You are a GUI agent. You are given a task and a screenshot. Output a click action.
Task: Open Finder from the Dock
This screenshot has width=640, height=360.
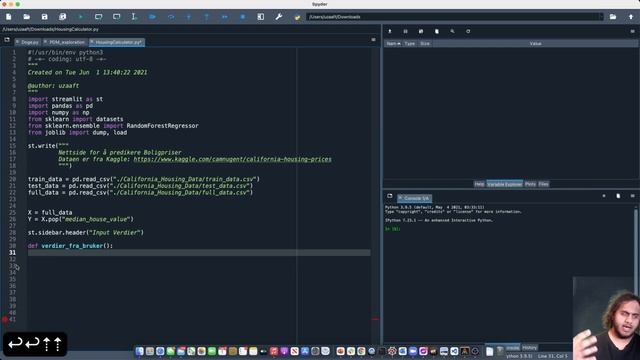tap(140, 351)
